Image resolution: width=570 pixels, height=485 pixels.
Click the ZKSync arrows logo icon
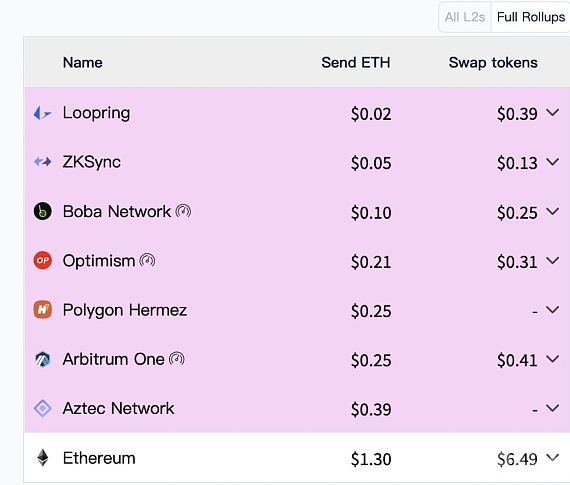43,161
